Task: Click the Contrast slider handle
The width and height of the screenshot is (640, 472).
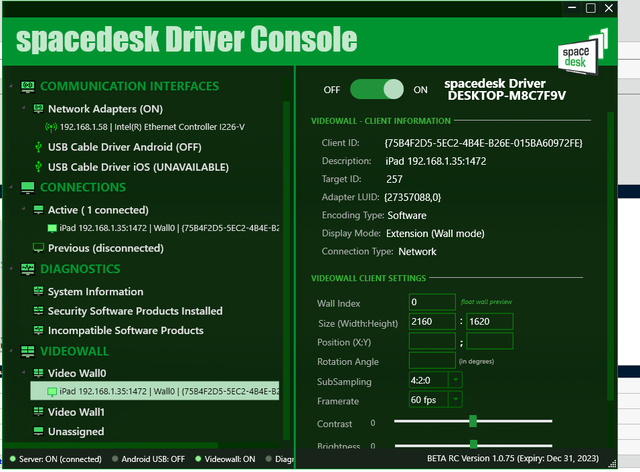Action: 473,421
